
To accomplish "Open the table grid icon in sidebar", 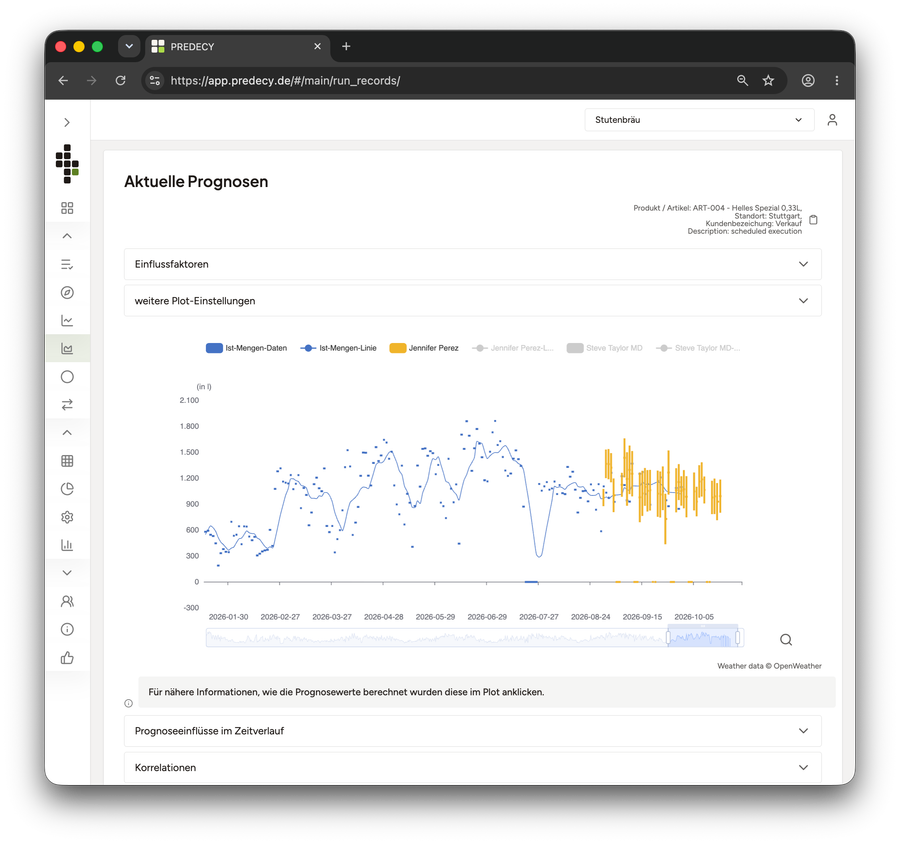I will [x=67, y=460].
